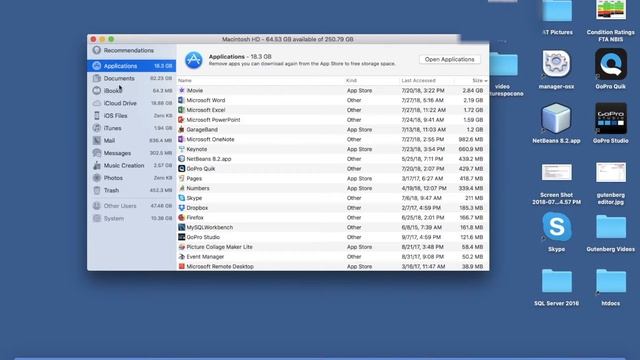Image resolution: width=640 pixels, height=360 pixels.
Task: Select the GoPro Studio list row icon
Action: coord(182,237)
